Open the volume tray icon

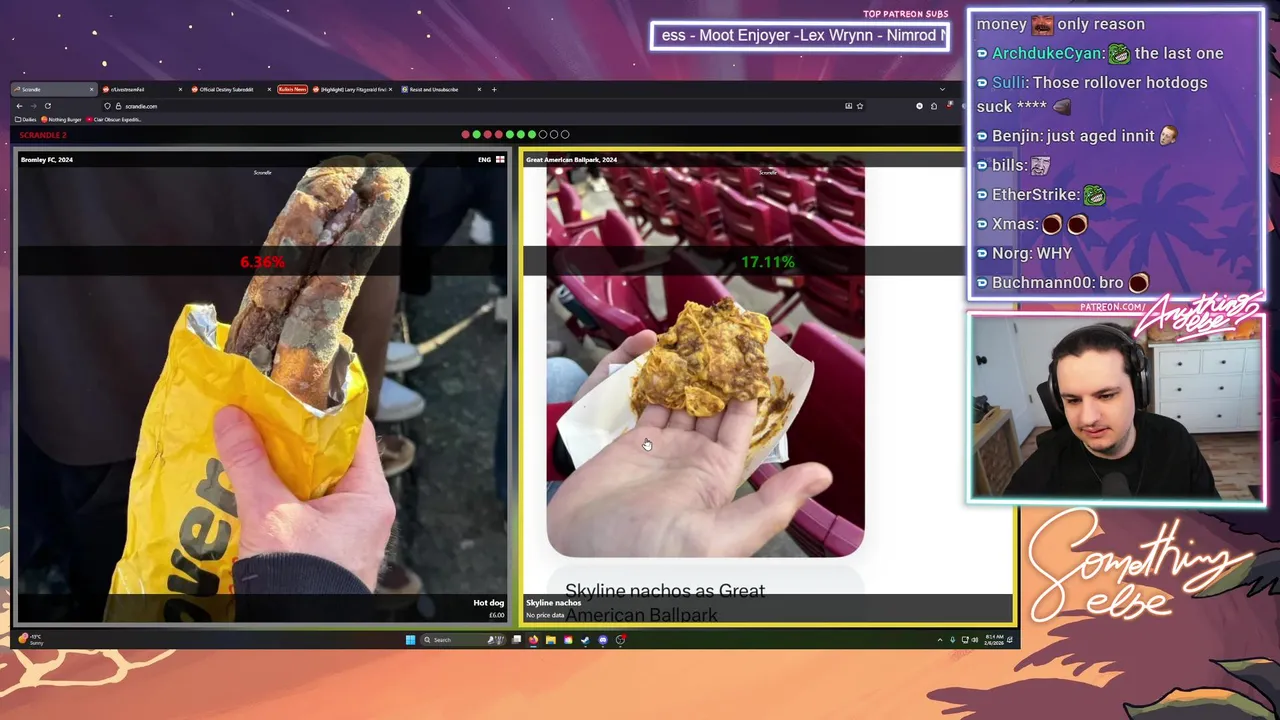pos(975,639)
